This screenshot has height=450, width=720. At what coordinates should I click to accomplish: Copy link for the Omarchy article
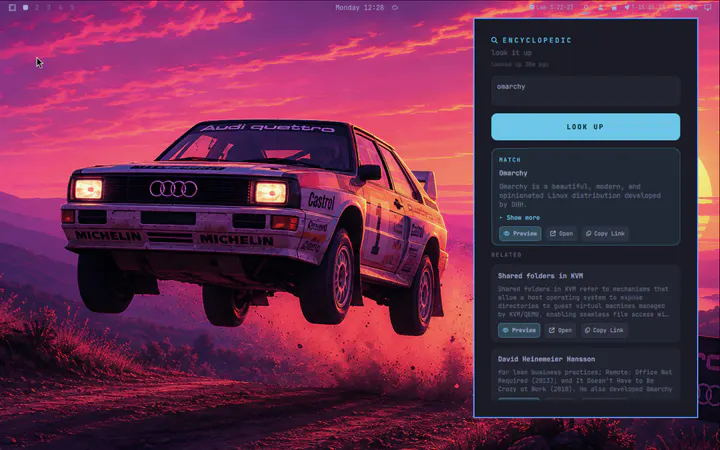(605, 234)
